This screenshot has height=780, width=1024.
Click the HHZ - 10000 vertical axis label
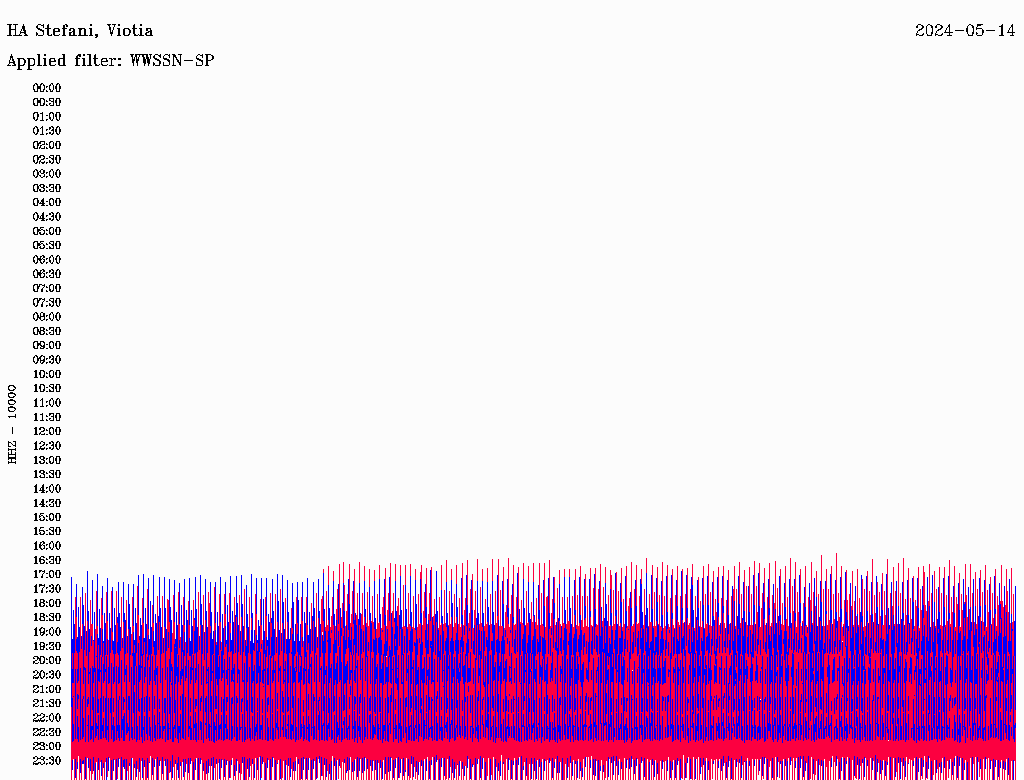tap(13, 423)
